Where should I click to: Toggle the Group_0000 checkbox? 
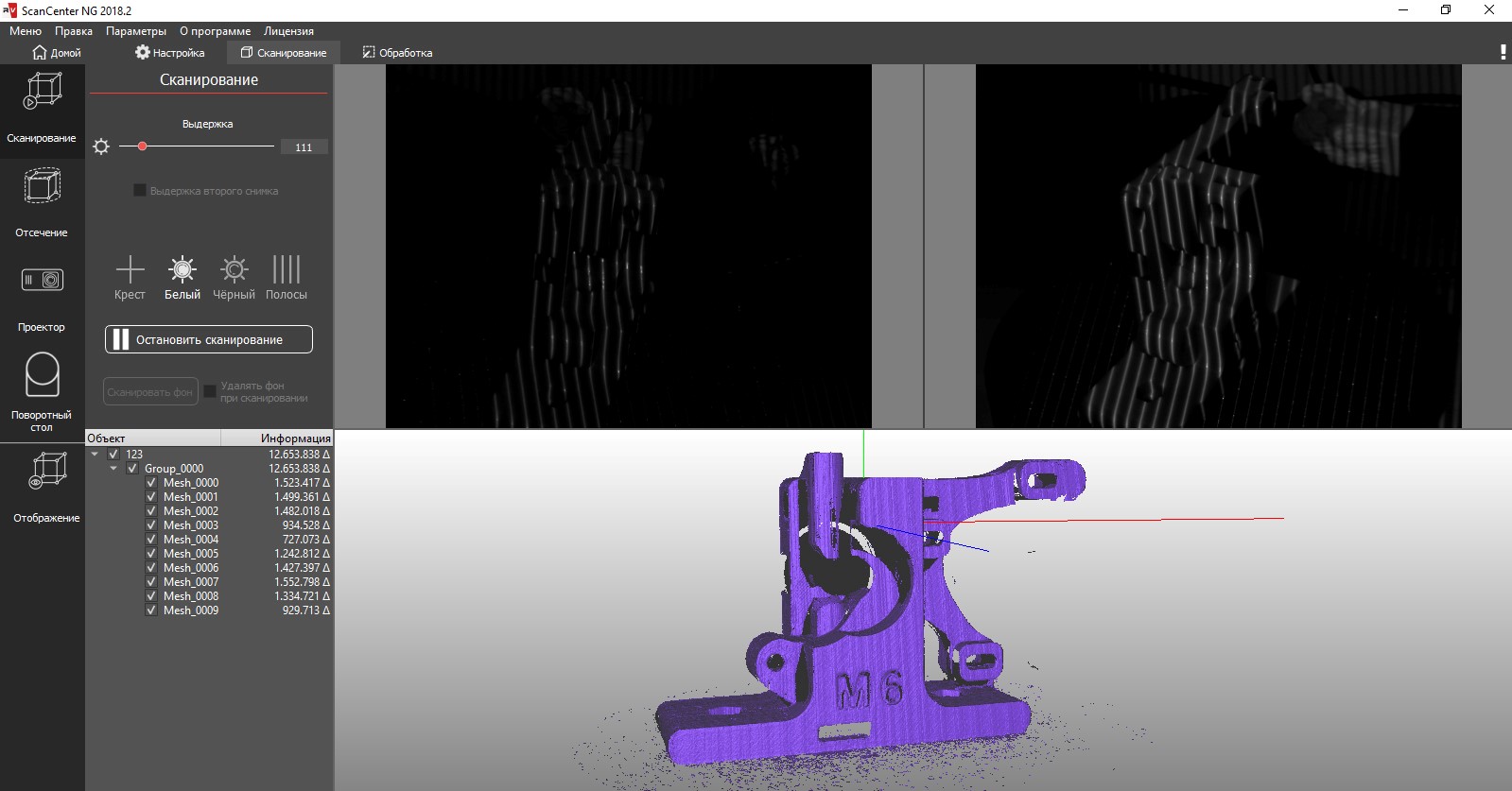pyautogui.click(x=132, y=469)
